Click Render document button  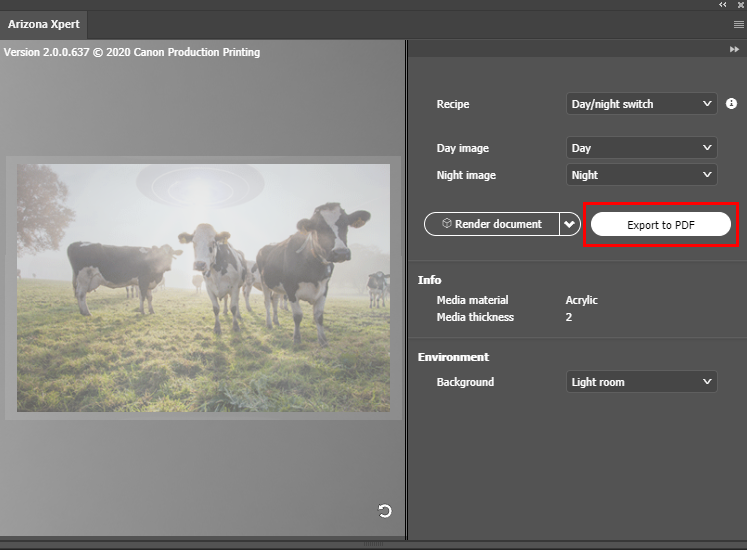(x=492, y=224)
